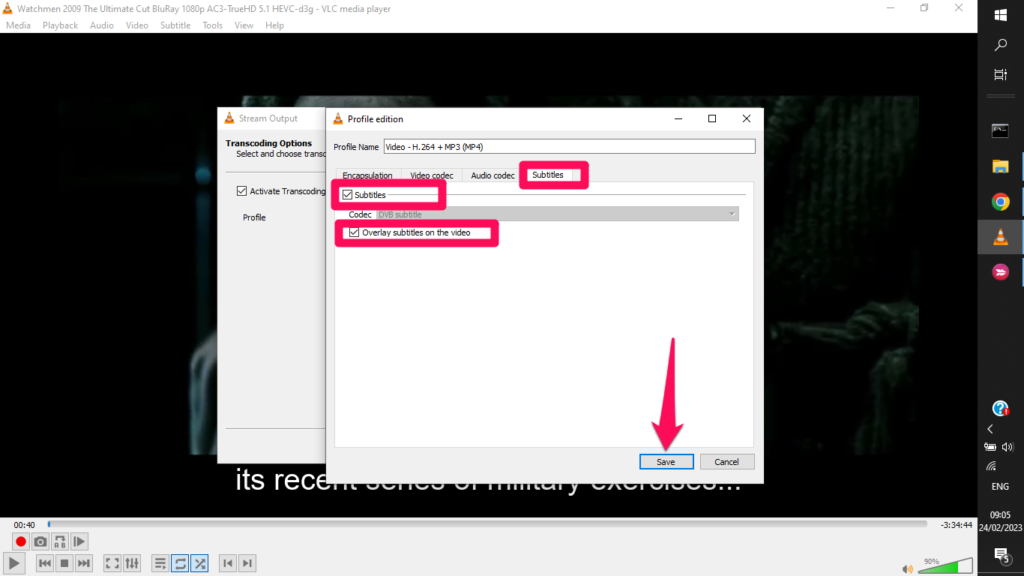
Task: Open notification center
Action: pos(1000,556)
